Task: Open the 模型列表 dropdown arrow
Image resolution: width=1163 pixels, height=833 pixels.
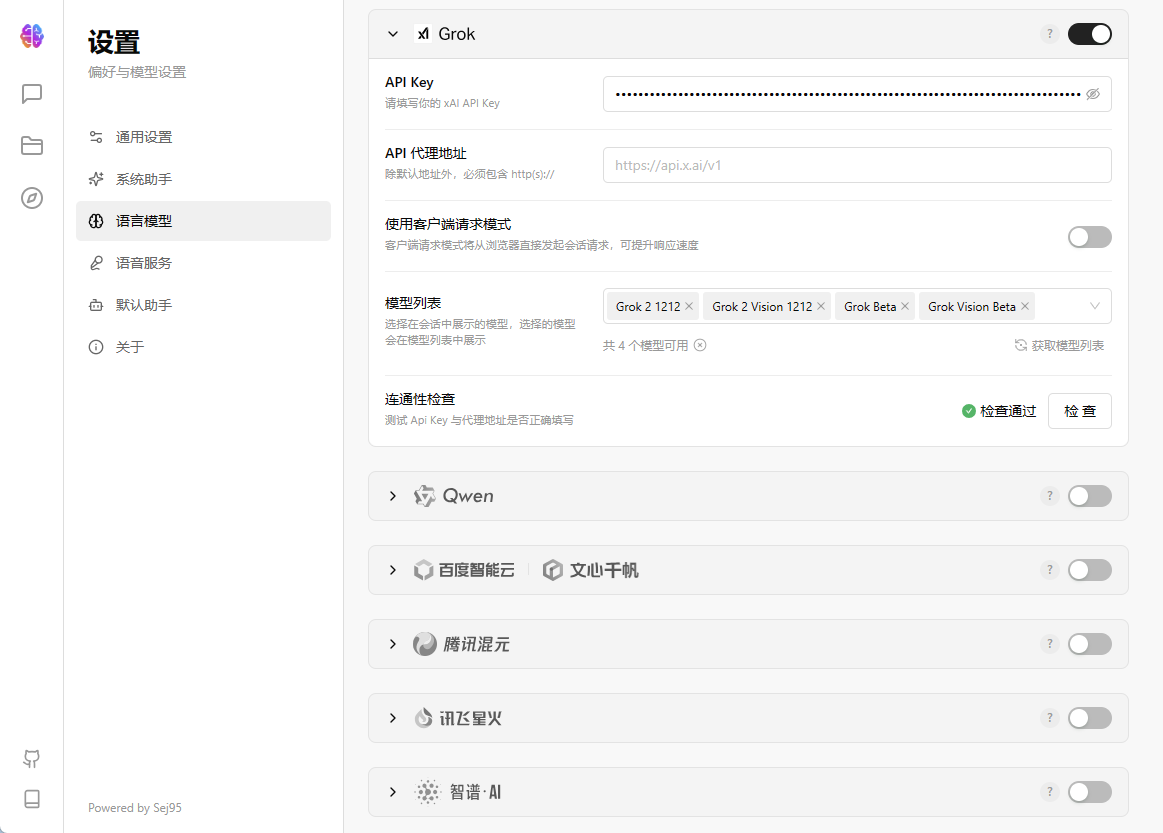Action: pyautogui.click(x=1095, y=306)
